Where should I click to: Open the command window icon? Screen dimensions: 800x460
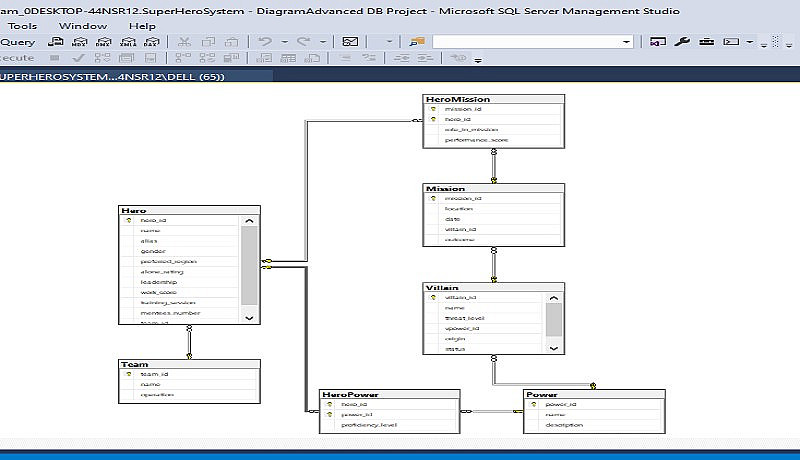coord(731,42)
